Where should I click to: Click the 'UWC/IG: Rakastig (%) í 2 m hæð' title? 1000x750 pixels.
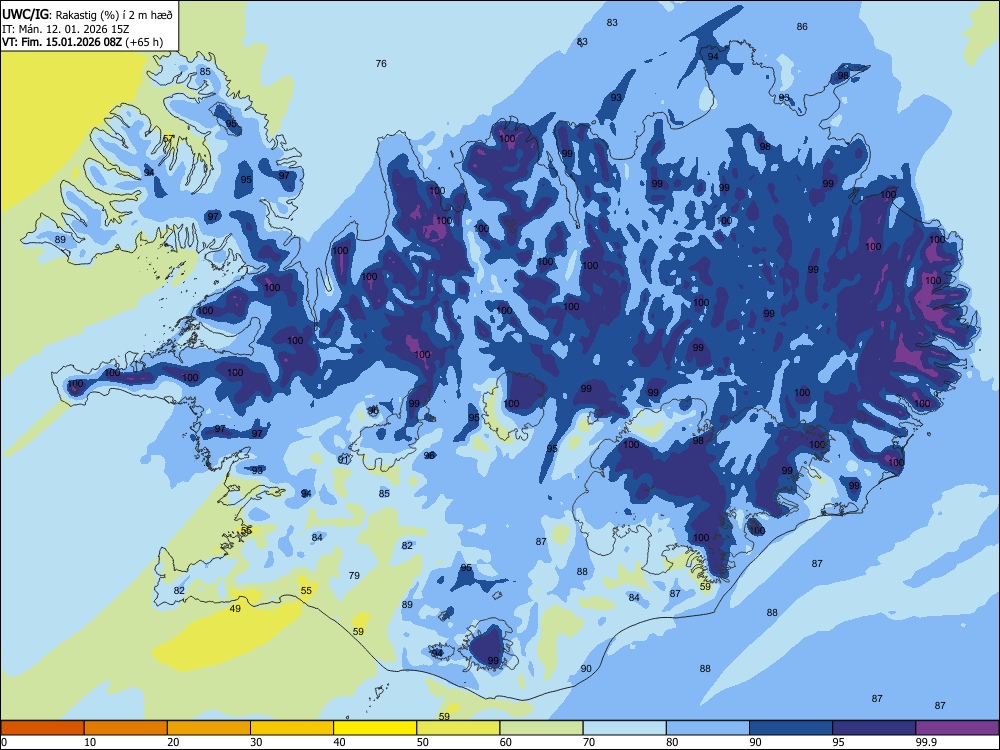pyautogui.click(x=87, y=15)
